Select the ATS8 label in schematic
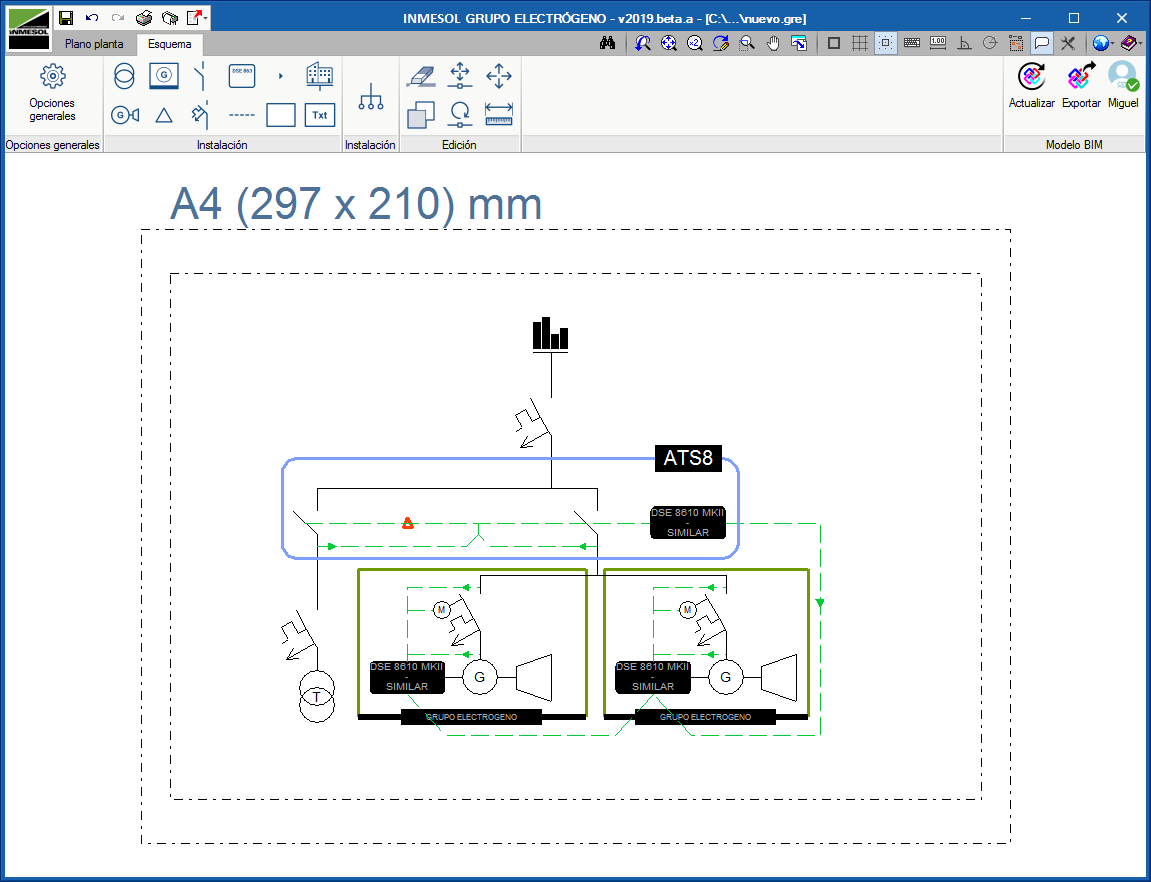Viewport: 1151px width, 882px height. [688, 458]
